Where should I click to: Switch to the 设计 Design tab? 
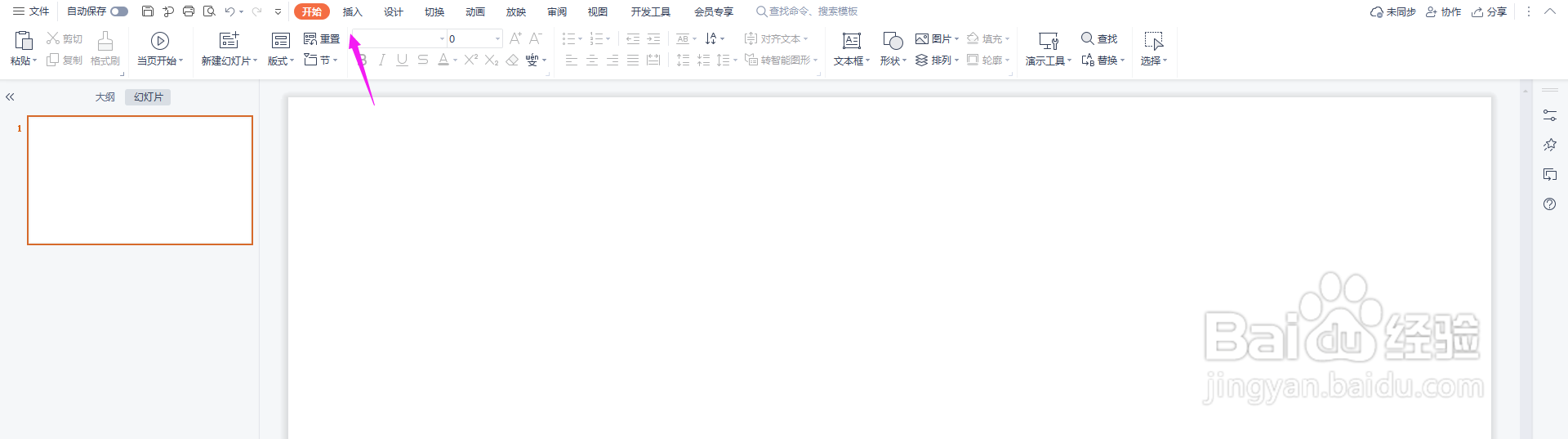pyautogui.click(x=393, y=11)
